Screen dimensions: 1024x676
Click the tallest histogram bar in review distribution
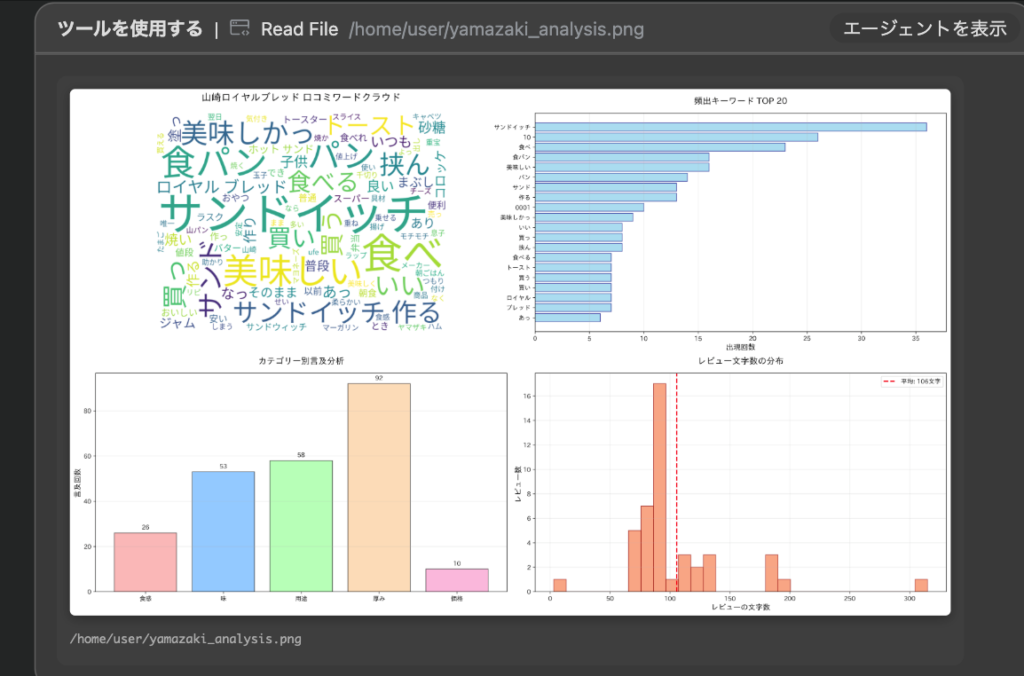click(x=659, y=487)
